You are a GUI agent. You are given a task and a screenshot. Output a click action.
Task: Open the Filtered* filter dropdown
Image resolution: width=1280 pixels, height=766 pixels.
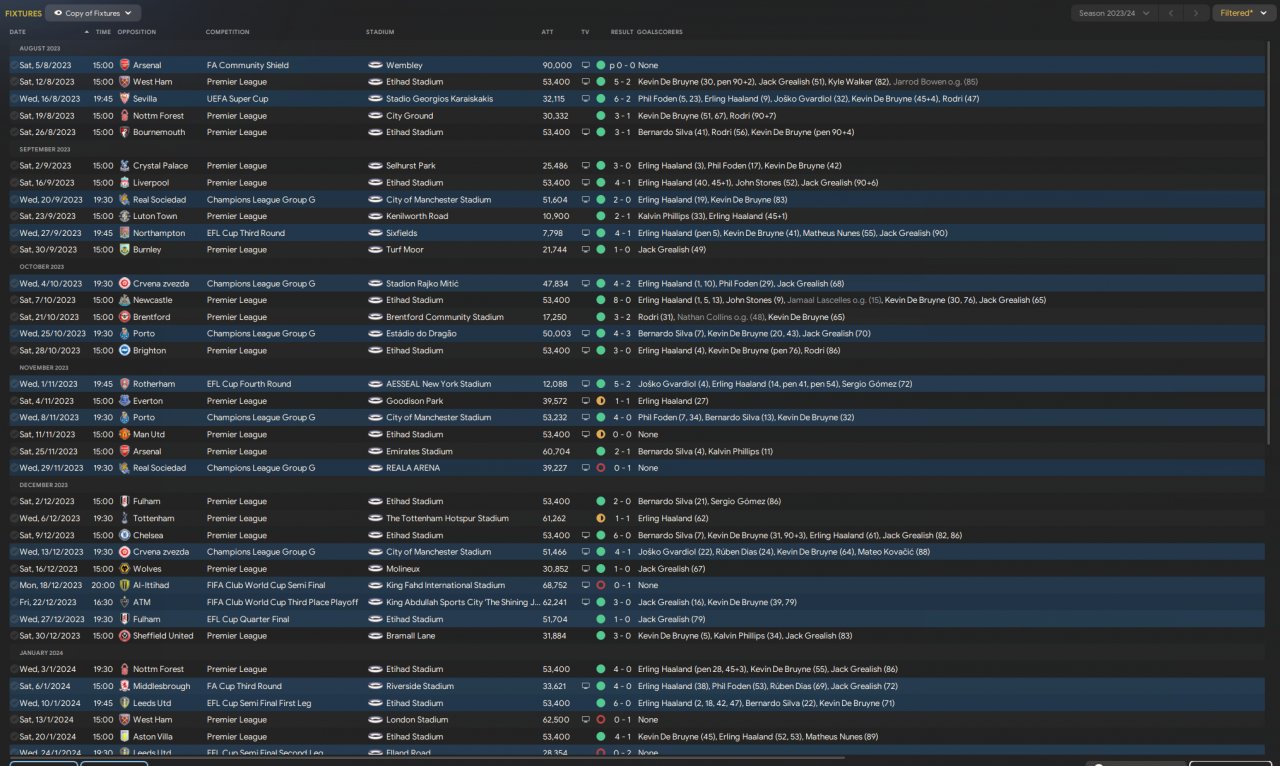(1244, 13)
